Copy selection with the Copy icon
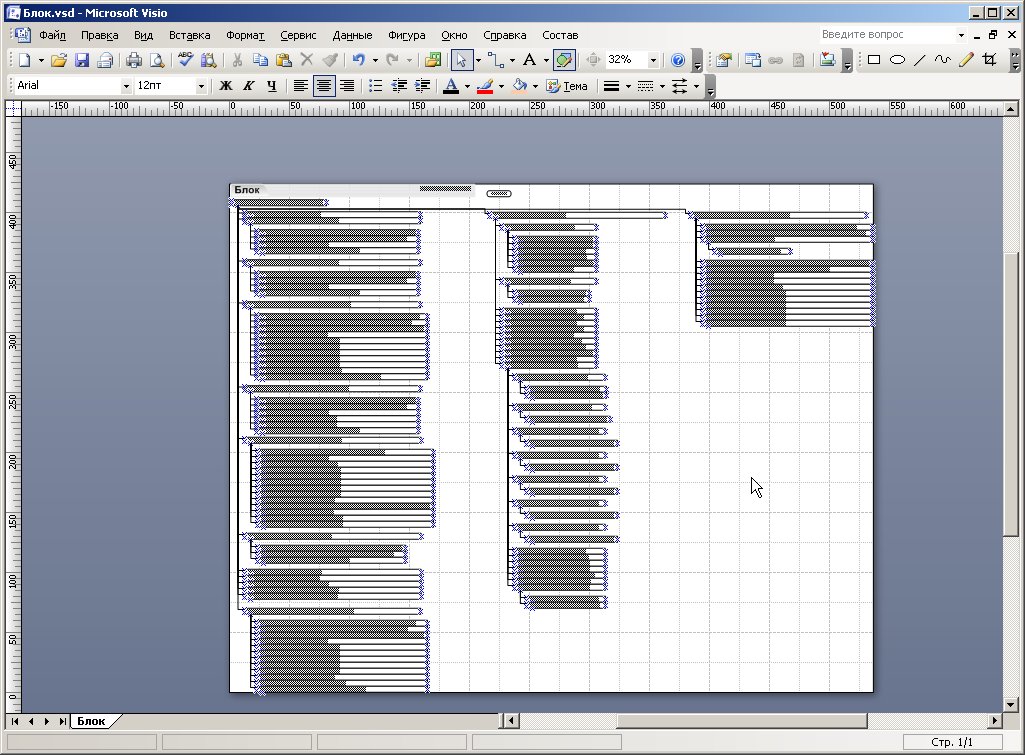This screenshot has width=1025, height=755. coord(260,60)
